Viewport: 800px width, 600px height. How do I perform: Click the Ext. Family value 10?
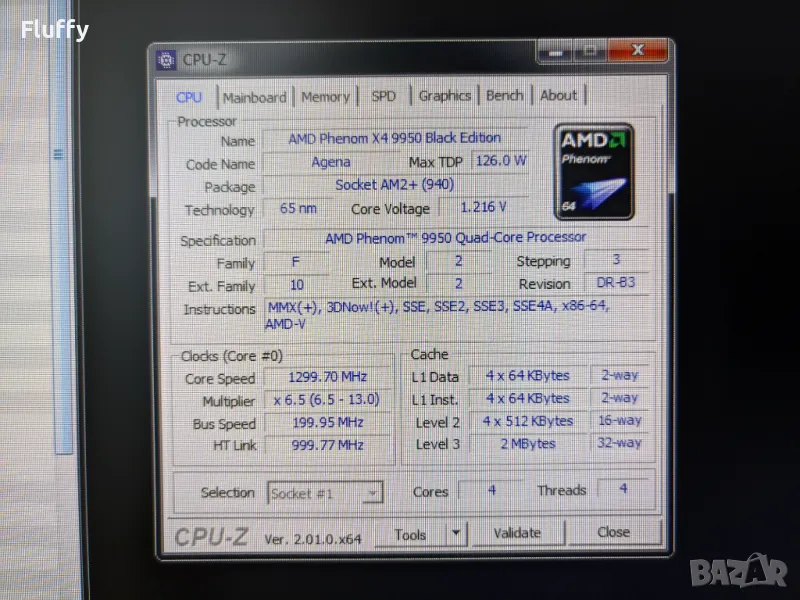coord(296,285)
